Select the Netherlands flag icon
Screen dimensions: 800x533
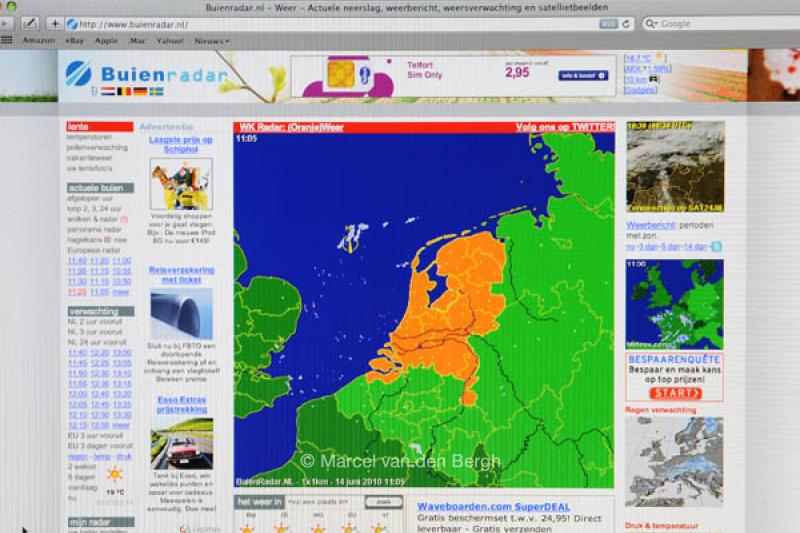tap(108, 92)
